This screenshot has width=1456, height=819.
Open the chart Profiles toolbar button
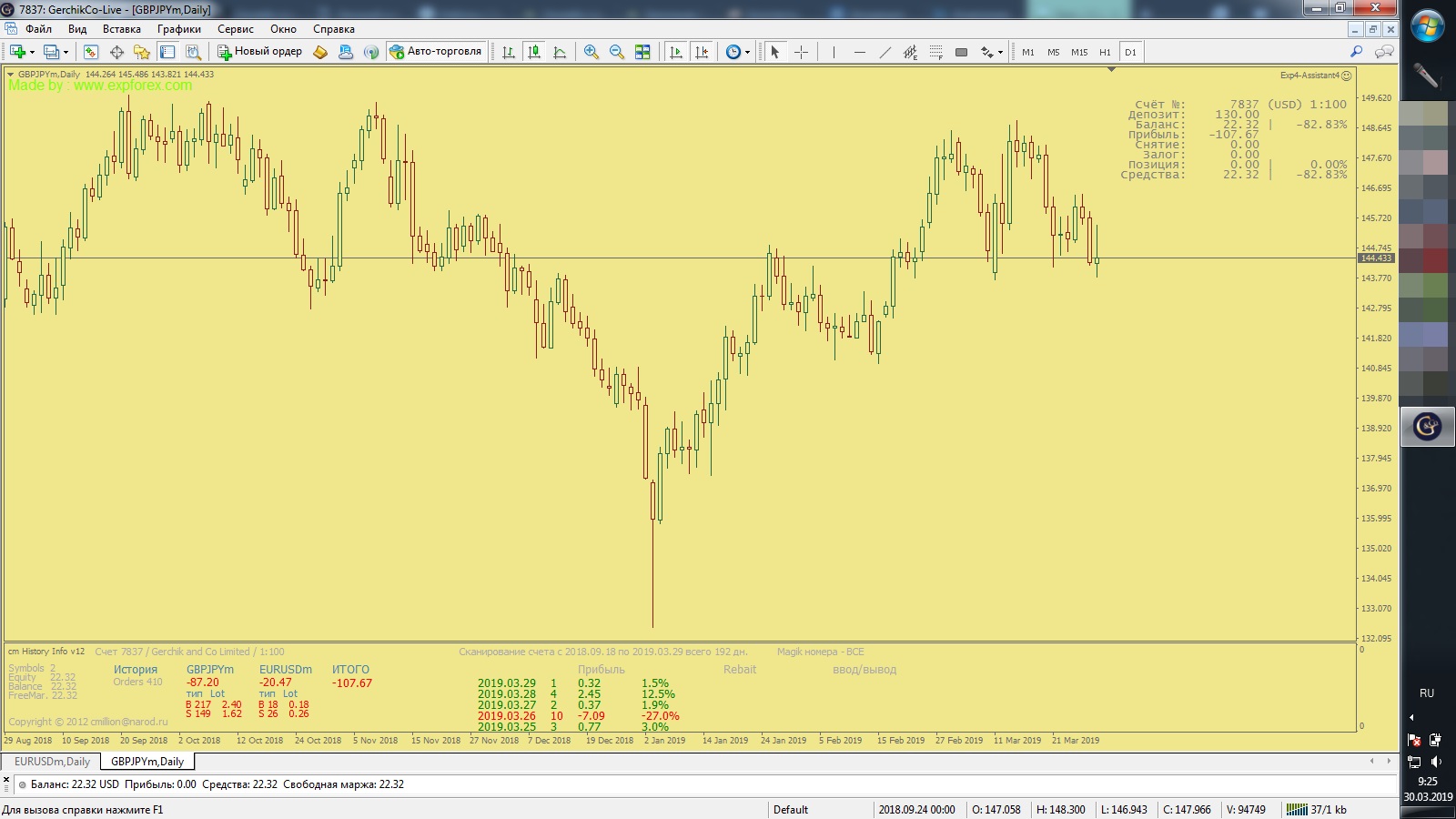point(52,52)
